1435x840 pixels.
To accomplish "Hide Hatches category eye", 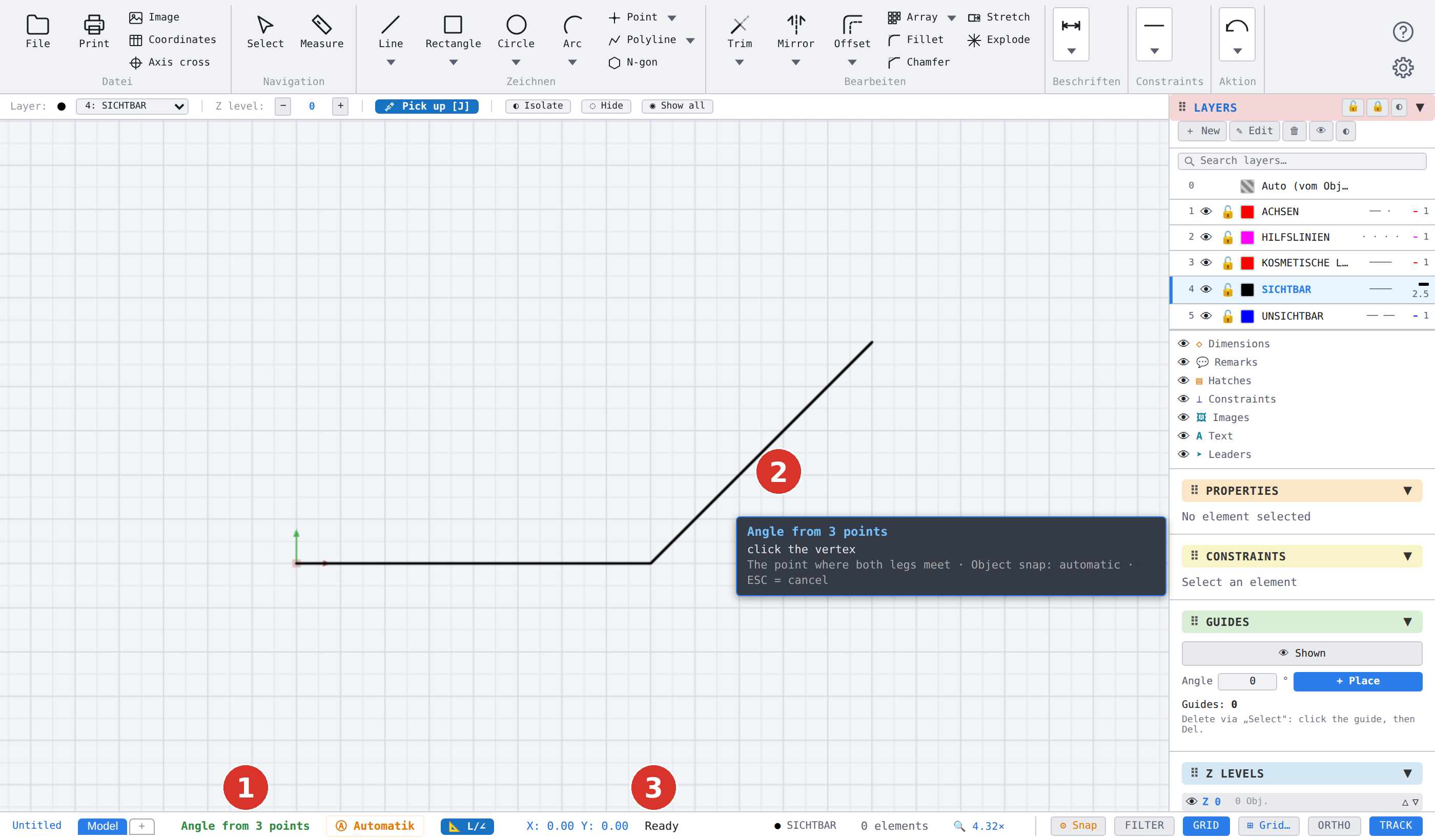I will (1183, 380).
